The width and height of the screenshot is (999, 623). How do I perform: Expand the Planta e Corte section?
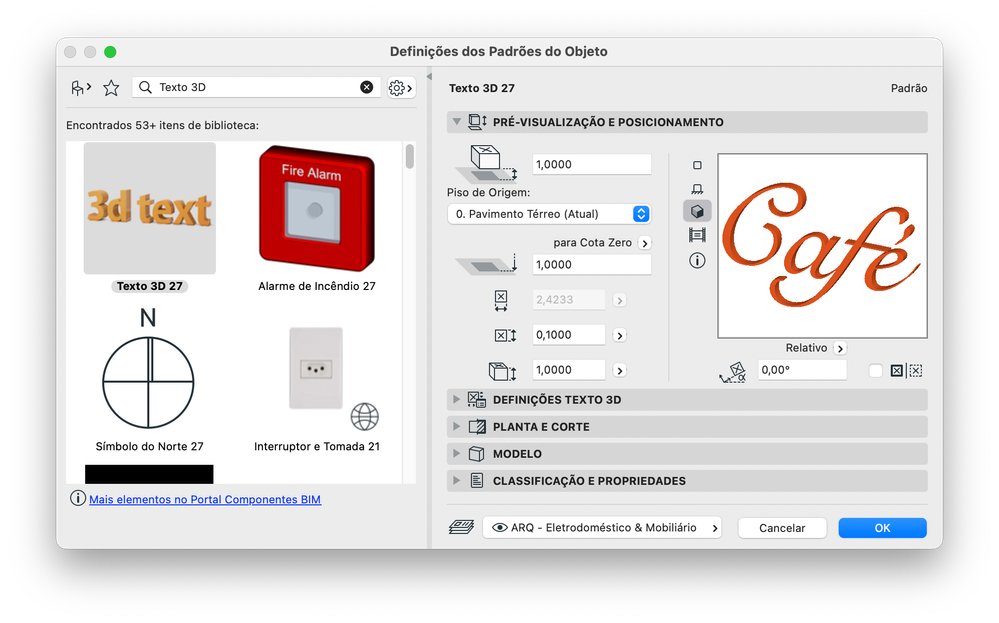[456, 427]
